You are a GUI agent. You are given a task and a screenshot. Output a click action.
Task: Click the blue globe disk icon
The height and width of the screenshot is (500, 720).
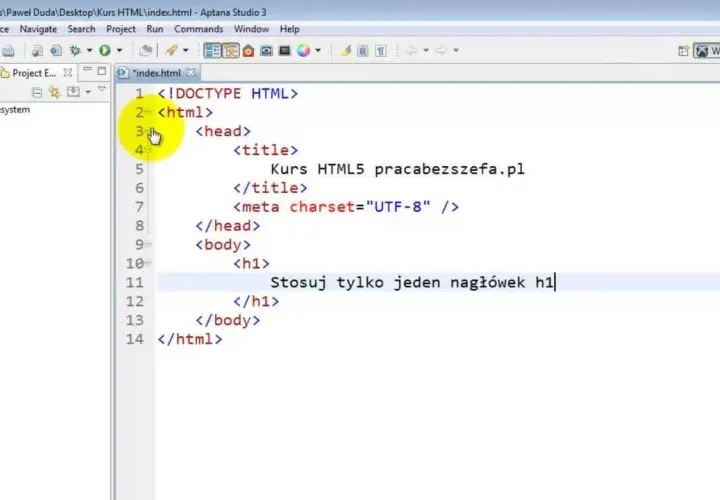(56, 51)
